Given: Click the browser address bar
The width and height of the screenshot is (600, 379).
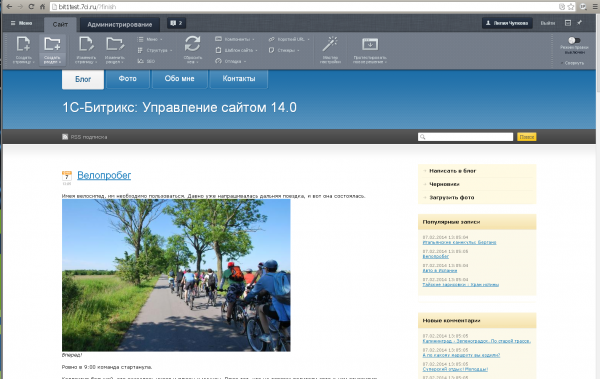Looking at the screenshot, I should coord(306,7).
